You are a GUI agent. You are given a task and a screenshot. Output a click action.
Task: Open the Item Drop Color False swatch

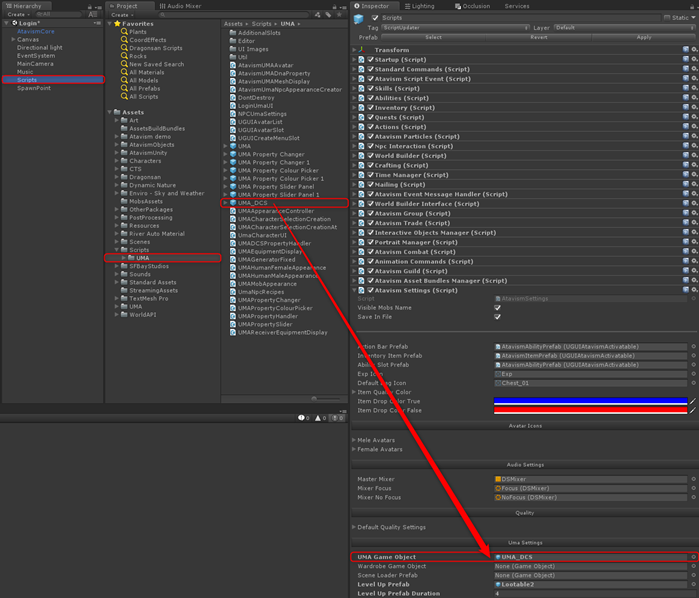click(590, 410)
